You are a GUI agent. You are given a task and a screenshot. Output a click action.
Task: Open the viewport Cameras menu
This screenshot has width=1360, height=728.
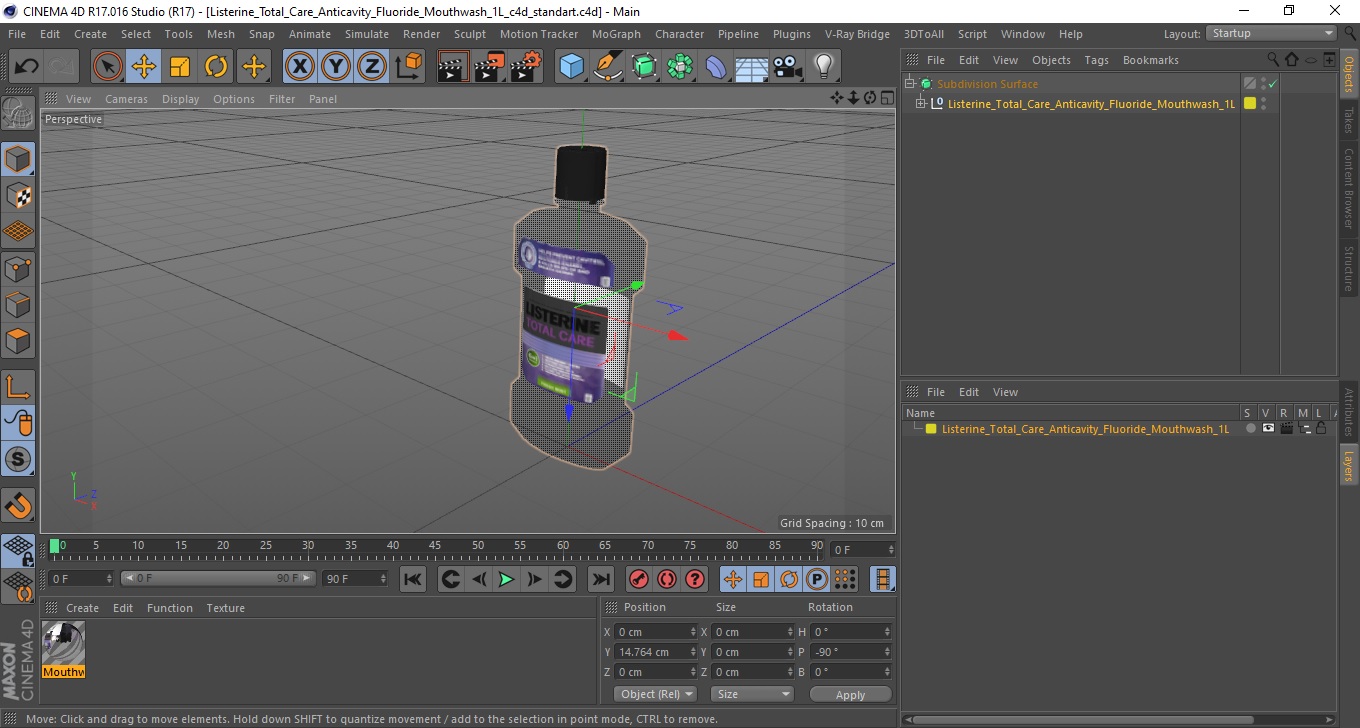click(x=126, y=99)
